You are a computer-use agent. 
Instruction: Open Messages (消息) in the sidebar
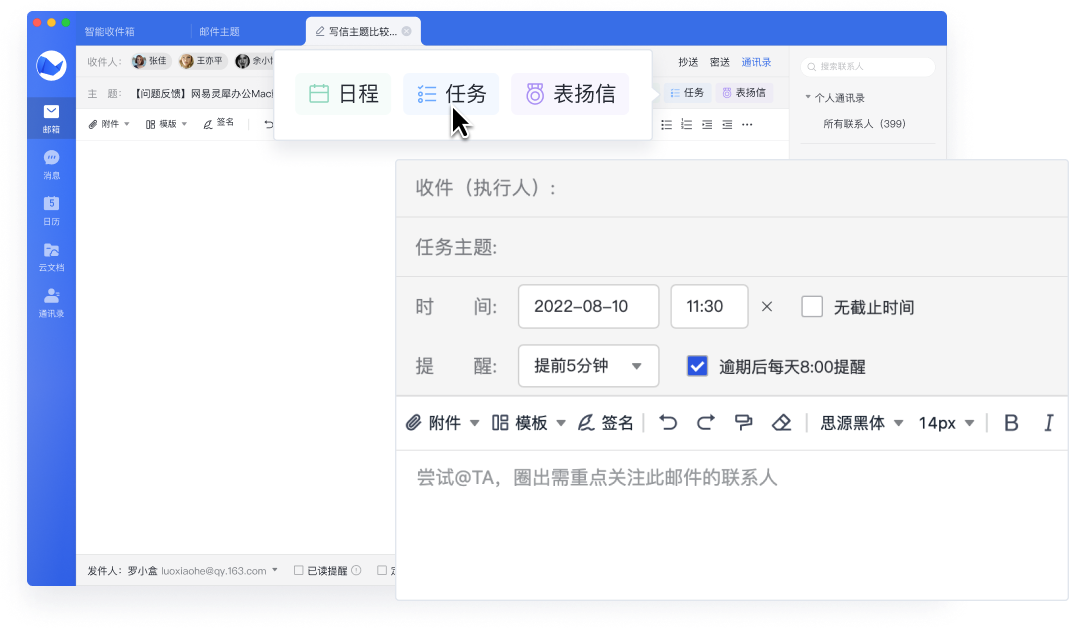click(51, 164)
